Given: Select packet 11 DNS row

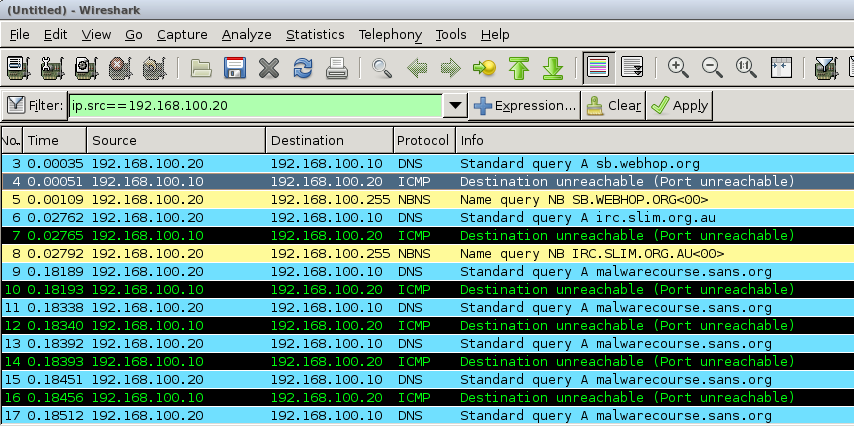Looking at the screenshot, I should click(428, 307).
